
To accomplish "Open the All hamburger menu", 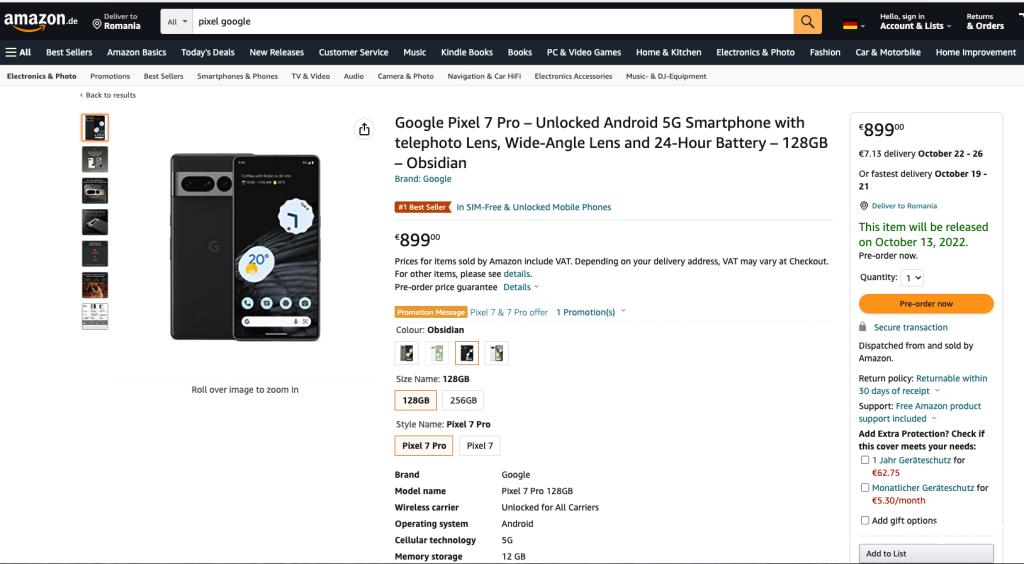I will (18, 52).
